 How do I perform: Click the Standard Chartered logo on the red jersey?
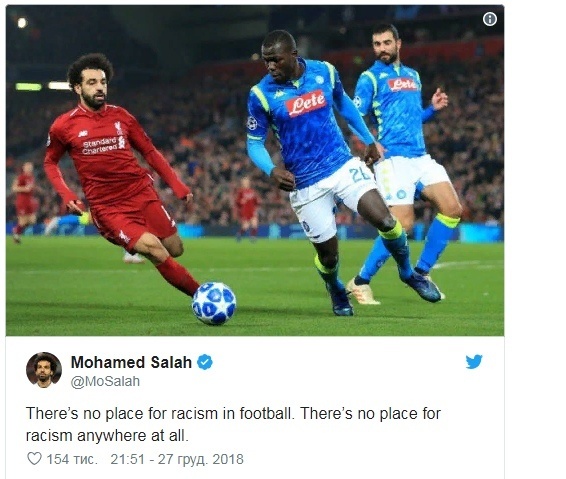[x=101, y=145]
